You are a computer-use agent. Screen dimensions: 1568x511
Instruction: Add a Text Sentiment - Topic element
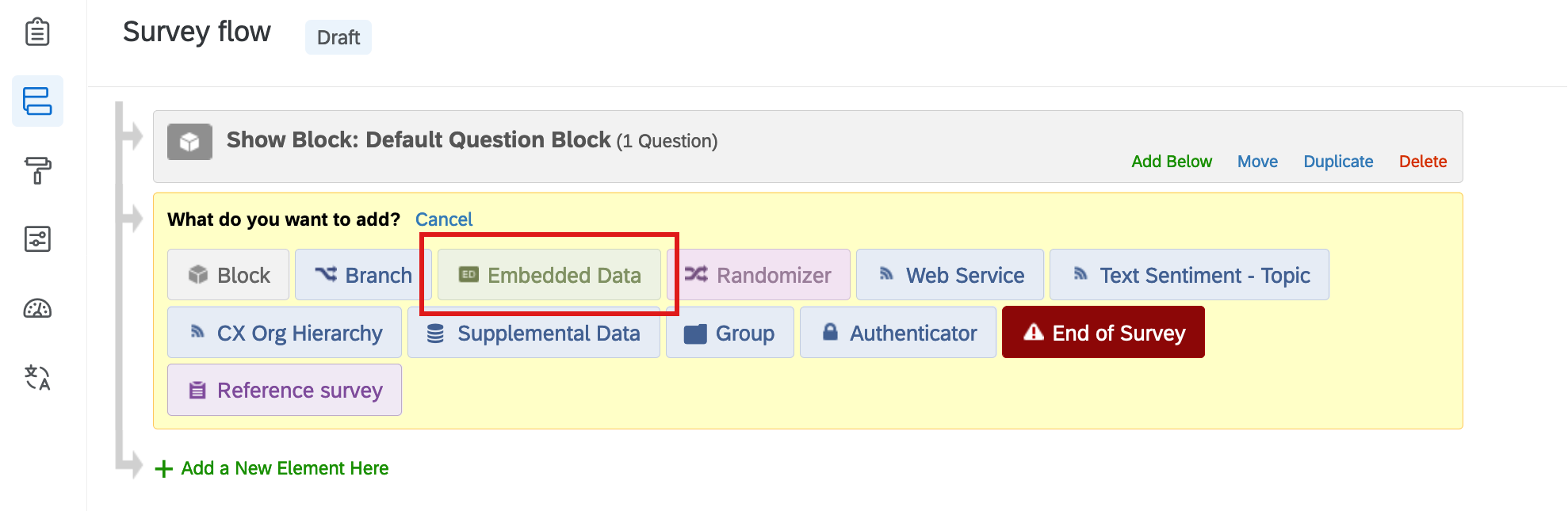(1189, 275)
